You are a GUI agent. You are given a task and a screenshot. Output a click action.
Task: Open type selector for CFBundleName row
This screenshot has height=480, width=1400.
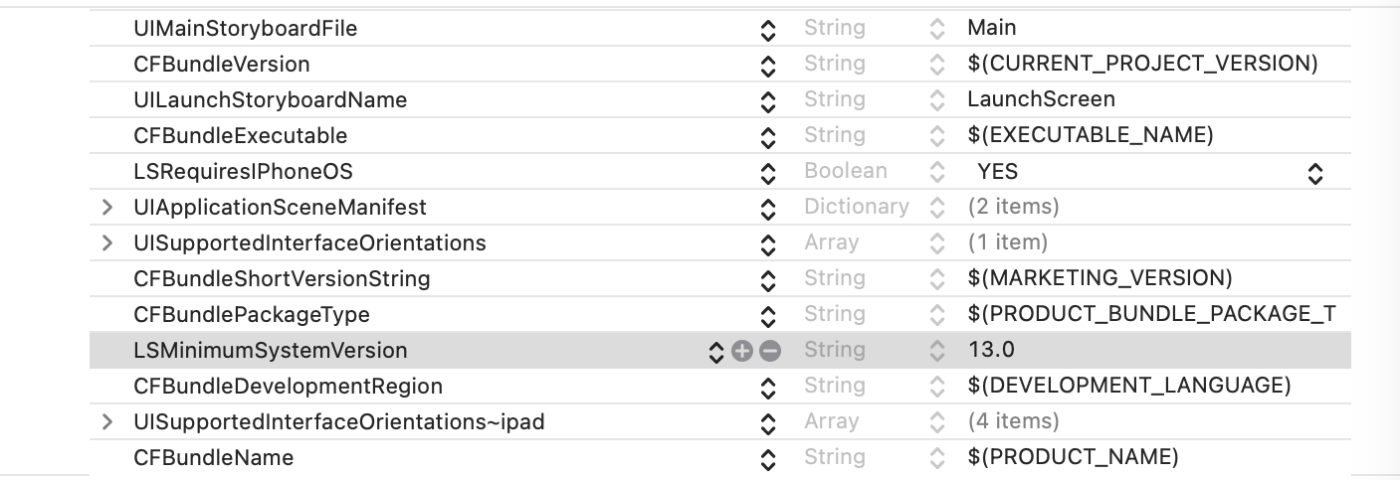[937, 458]
